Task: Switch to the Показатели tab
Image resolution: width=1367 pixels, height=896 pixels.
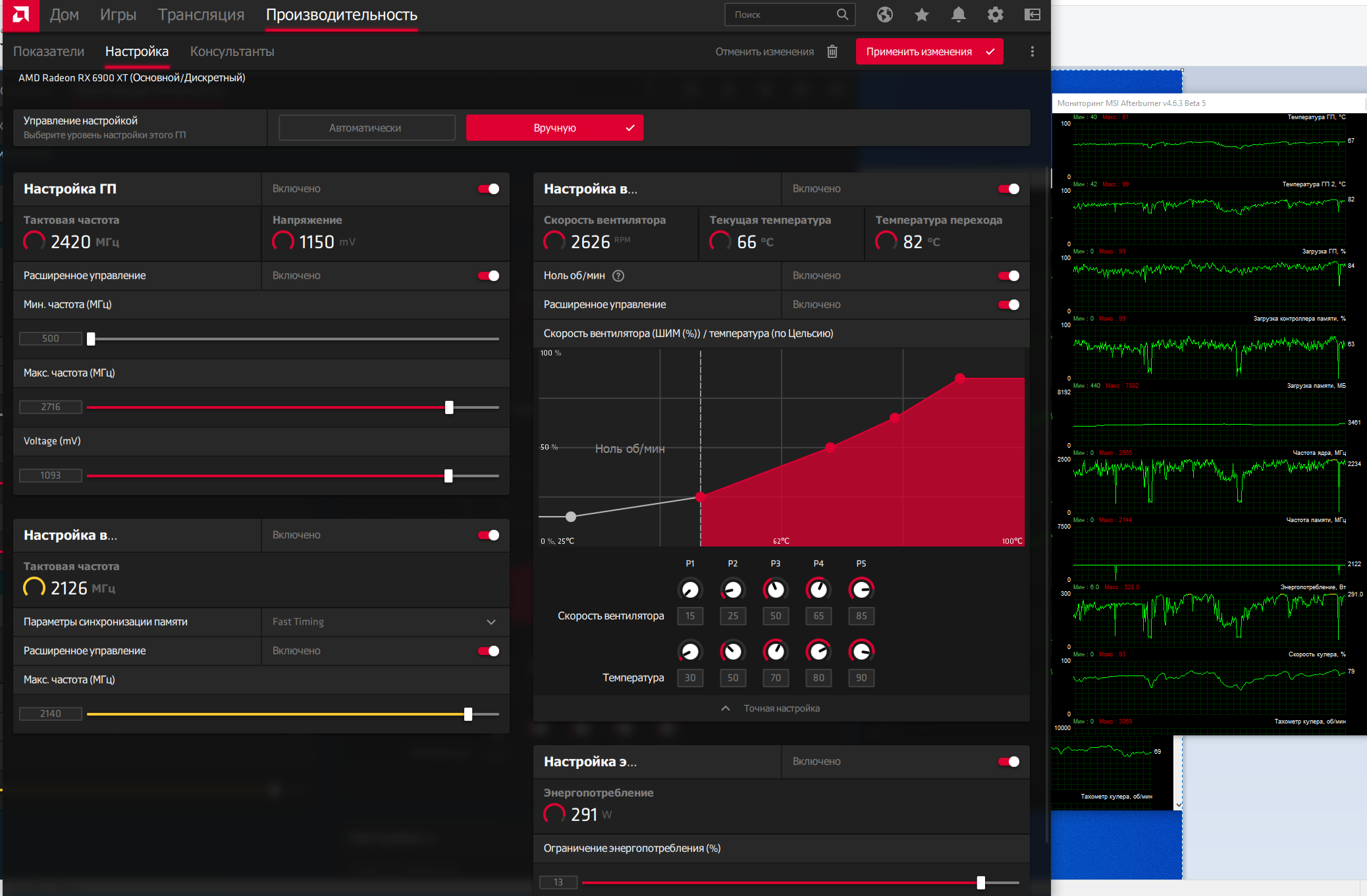Action: [49, 51]
